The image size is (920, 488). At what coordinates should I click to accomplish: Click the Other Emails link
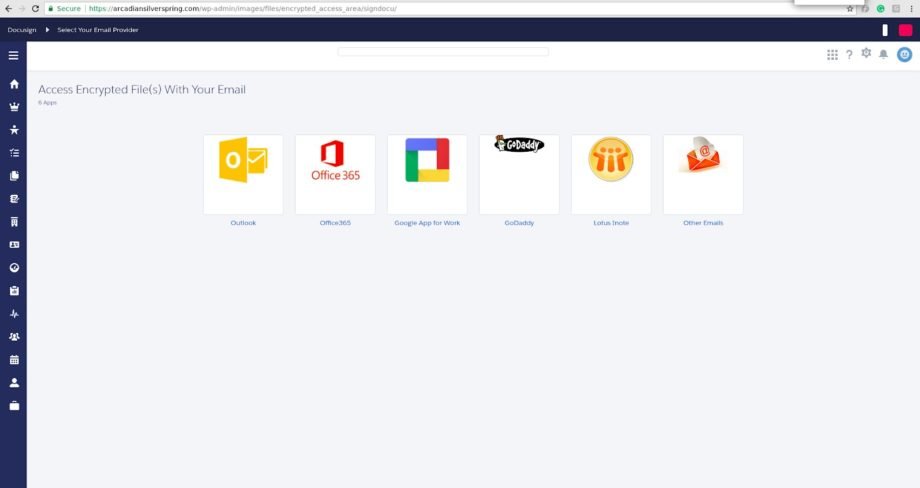(x=703, y=223)
